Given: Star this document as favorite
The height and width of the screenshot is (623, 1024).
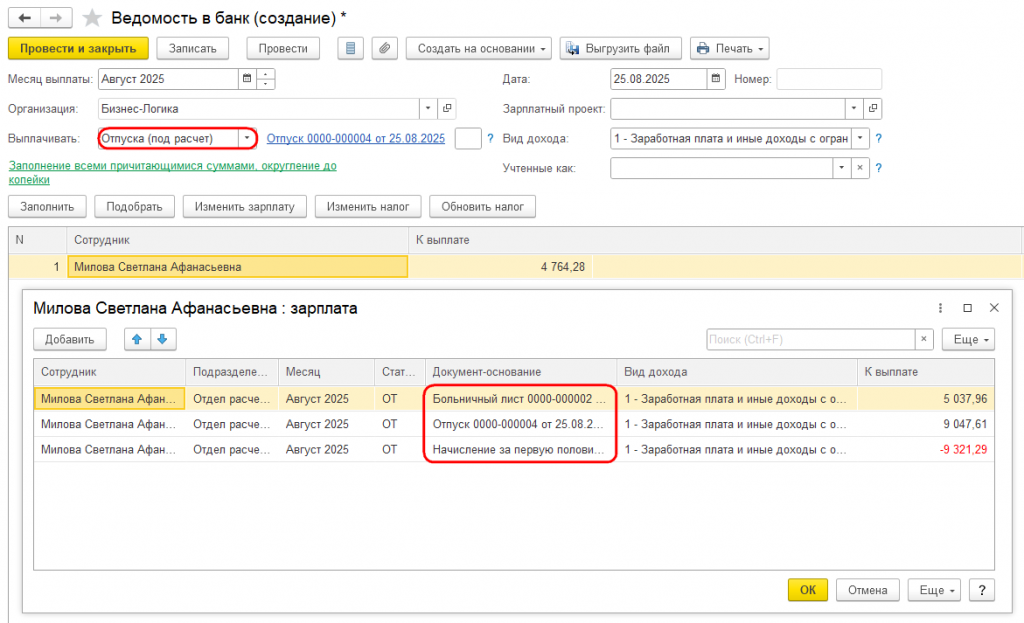Looking at the screenshot, I should tap(92, 18).
